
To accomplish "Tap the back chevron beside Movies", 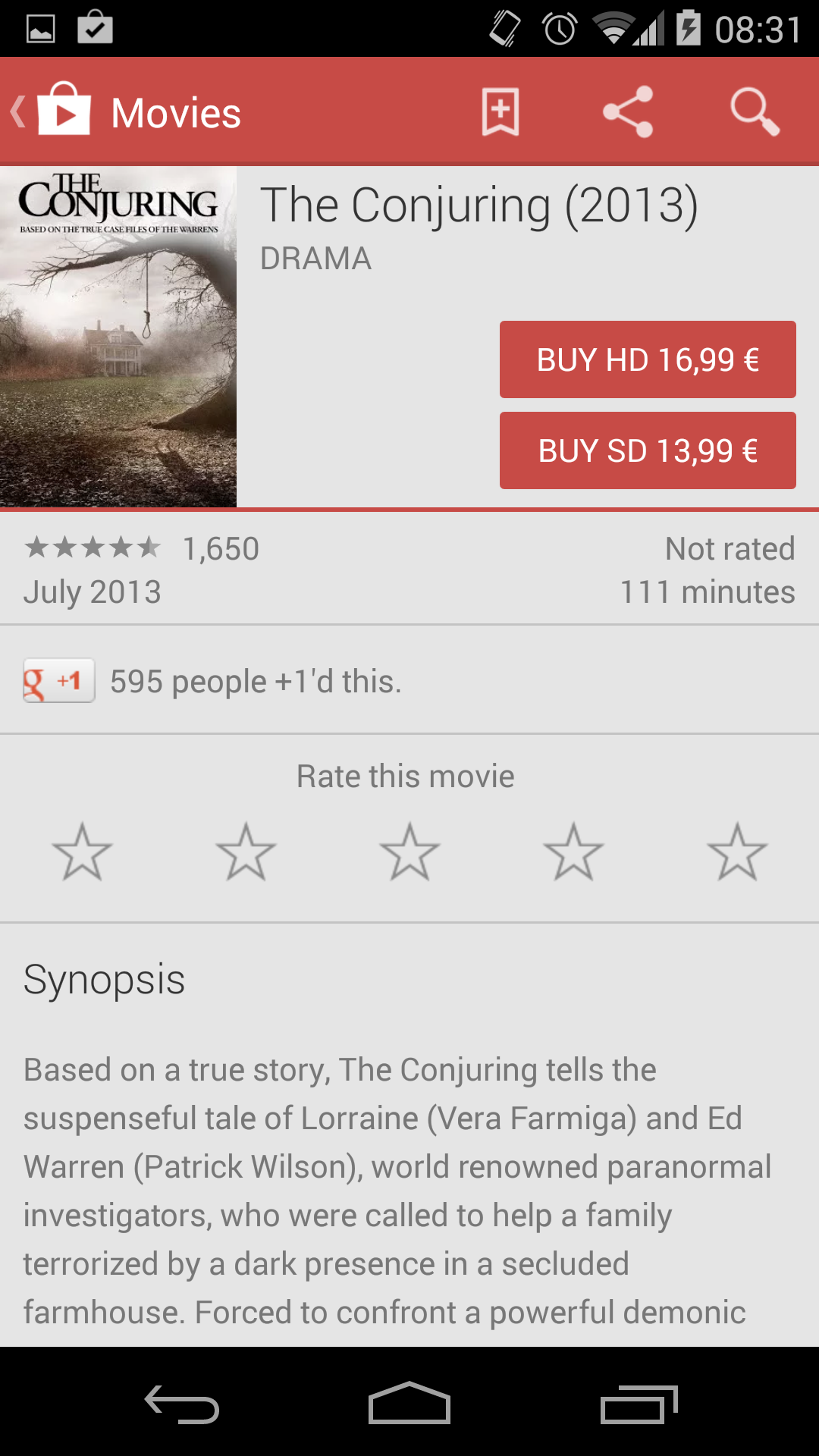I will click(x=18, y=111).
